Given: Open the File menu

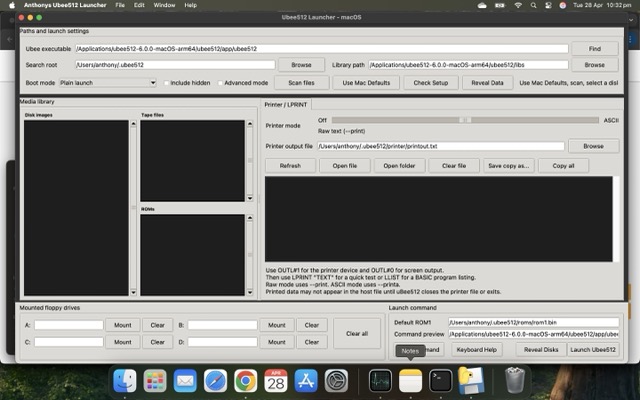Looking at the screenshot, I should (x=120, y=5).
